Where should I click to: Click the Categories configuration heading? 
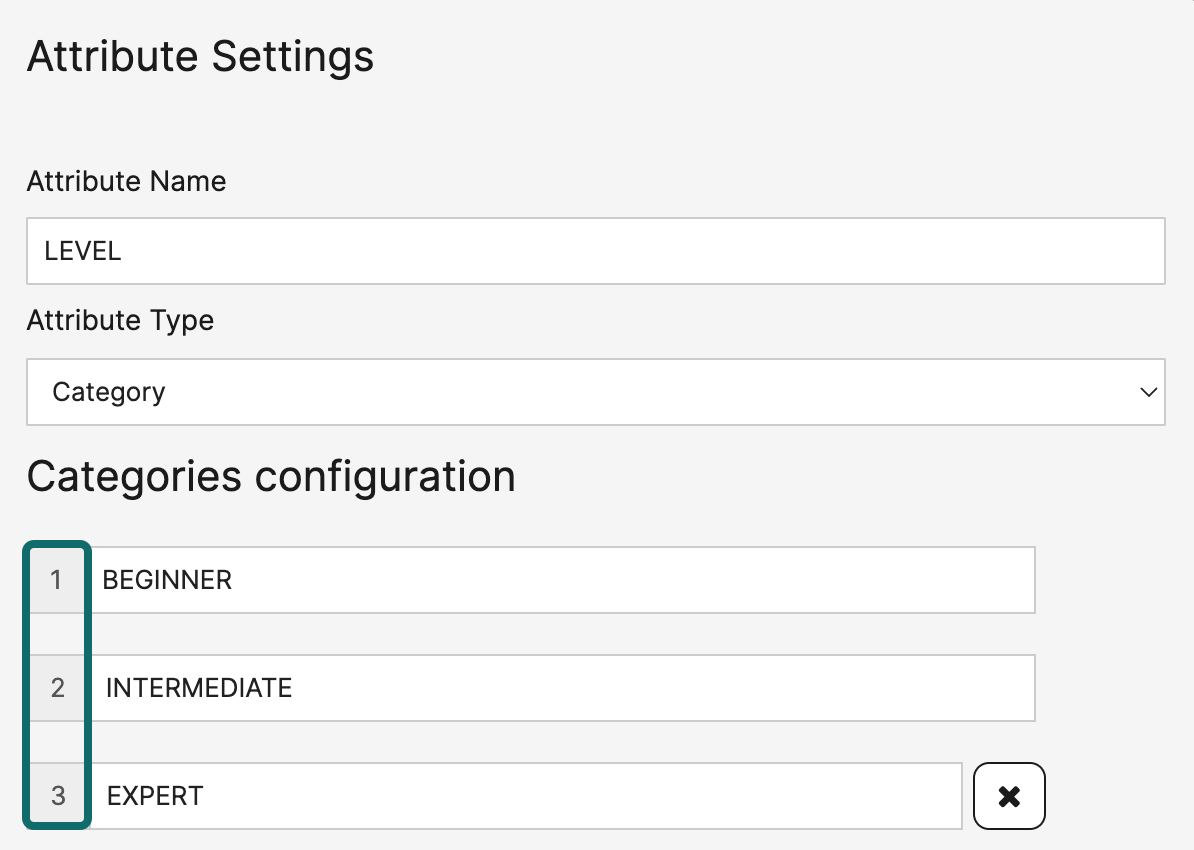(x=271, y=477)
